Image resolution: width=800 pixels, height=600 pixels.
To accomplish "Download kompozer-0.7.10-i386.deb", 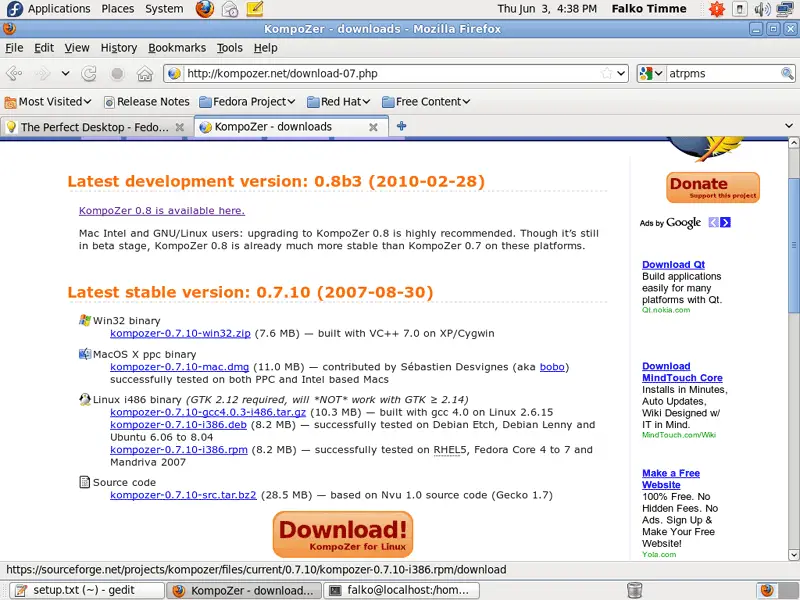I will pos(179,425).
